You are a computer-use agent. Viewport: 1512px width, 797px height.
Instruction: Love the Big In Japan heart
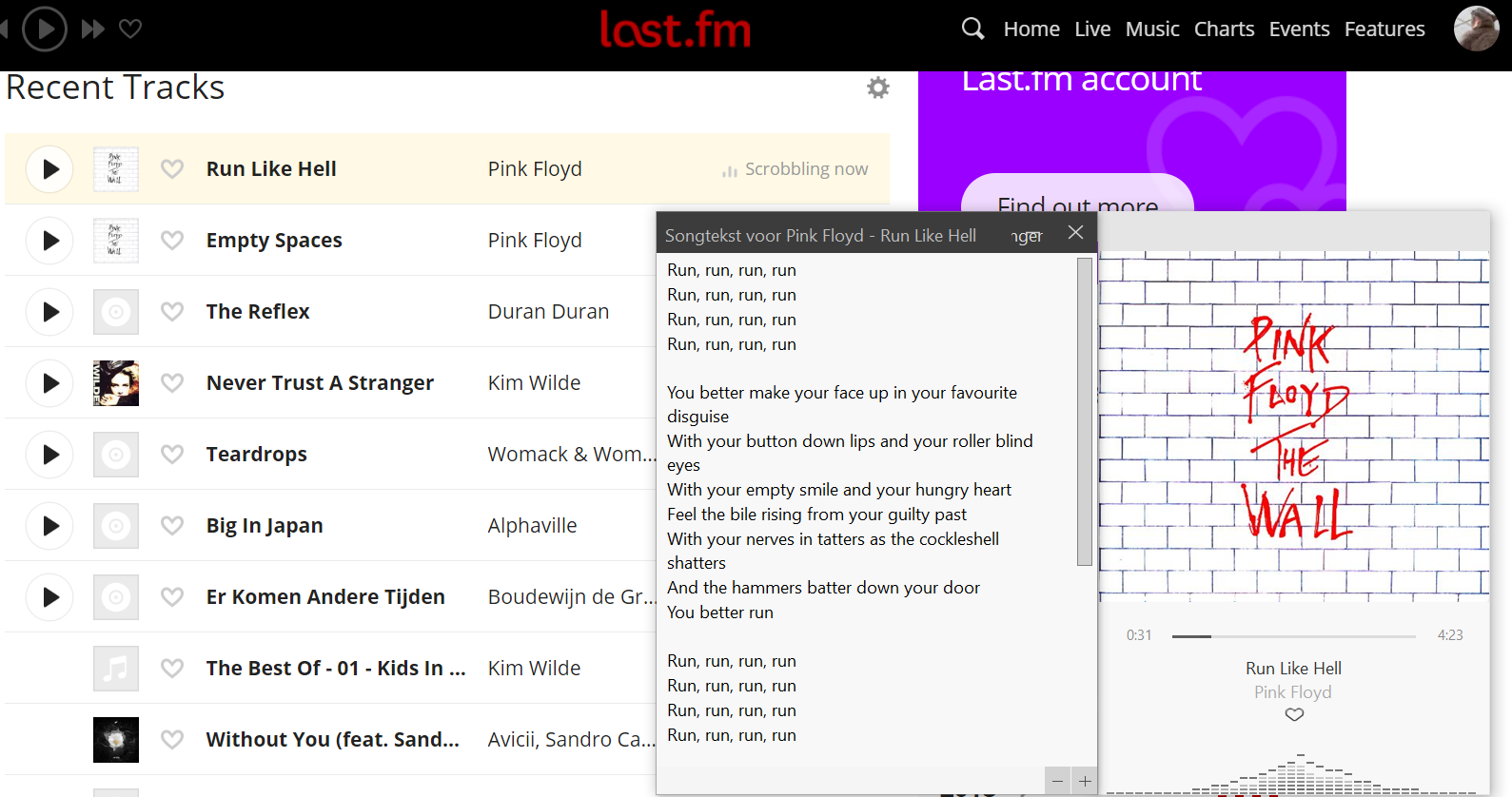pyautogui.click(x=172, y=526)
